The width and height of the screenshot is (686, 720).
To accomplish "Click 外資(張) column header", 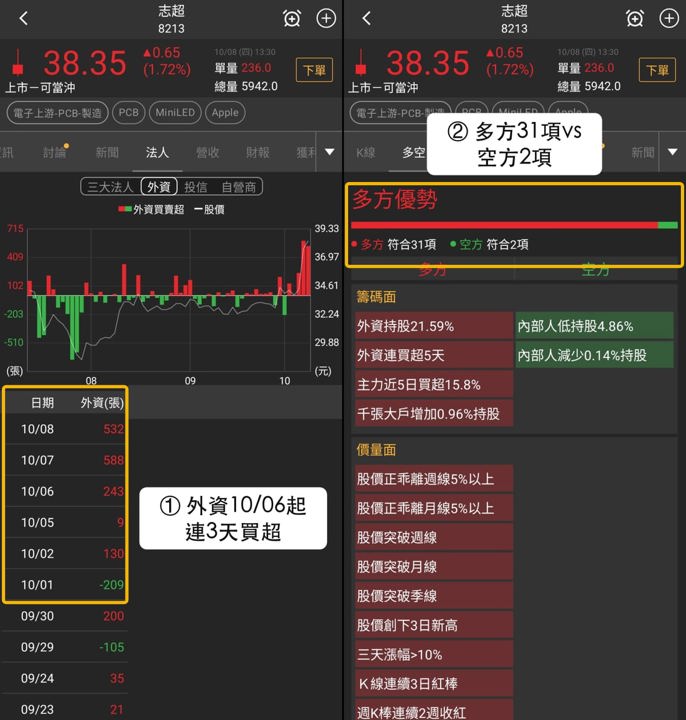I will pos(102,403).
